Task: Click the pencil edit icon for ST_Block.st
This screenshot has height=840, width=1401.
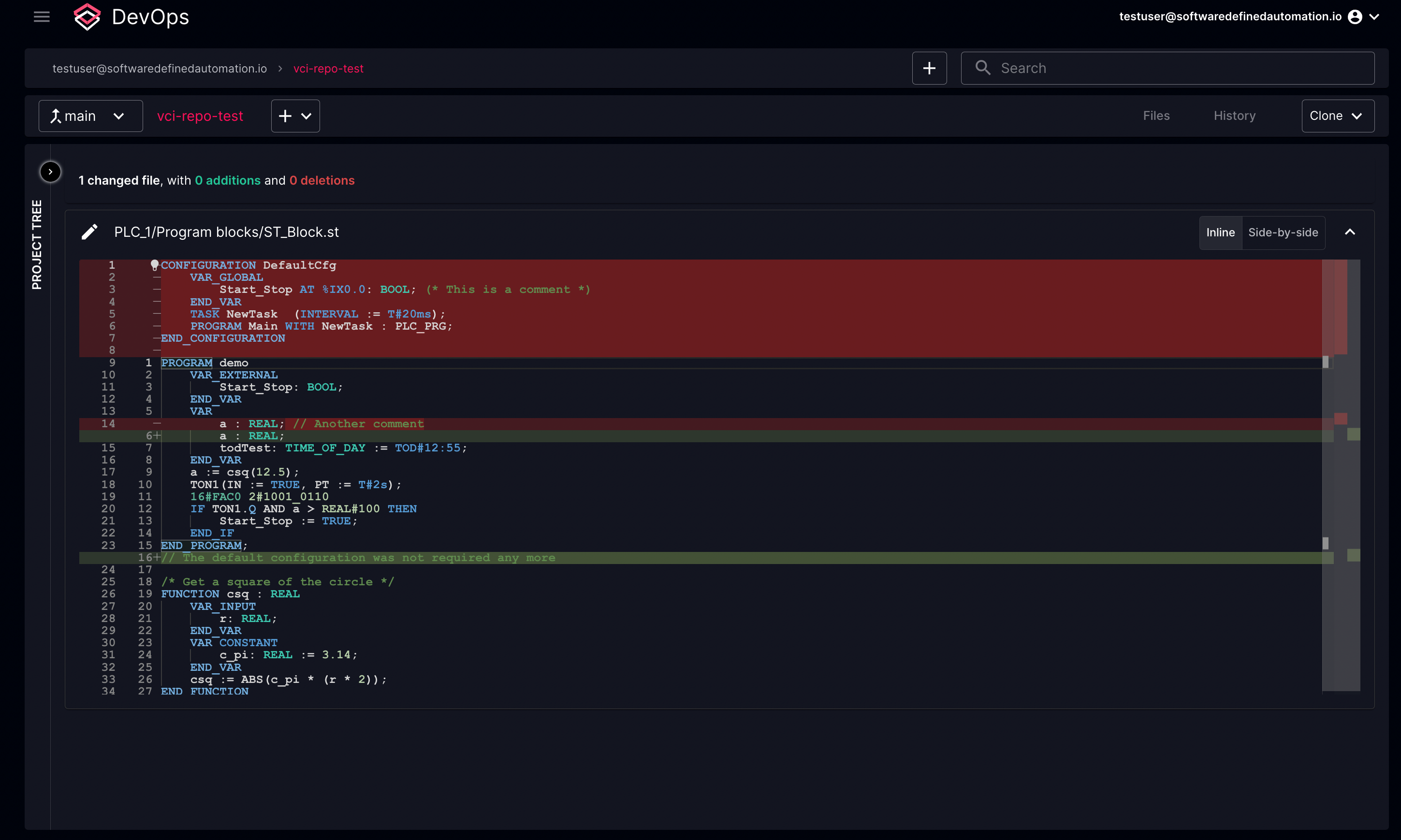Action: 89,232
